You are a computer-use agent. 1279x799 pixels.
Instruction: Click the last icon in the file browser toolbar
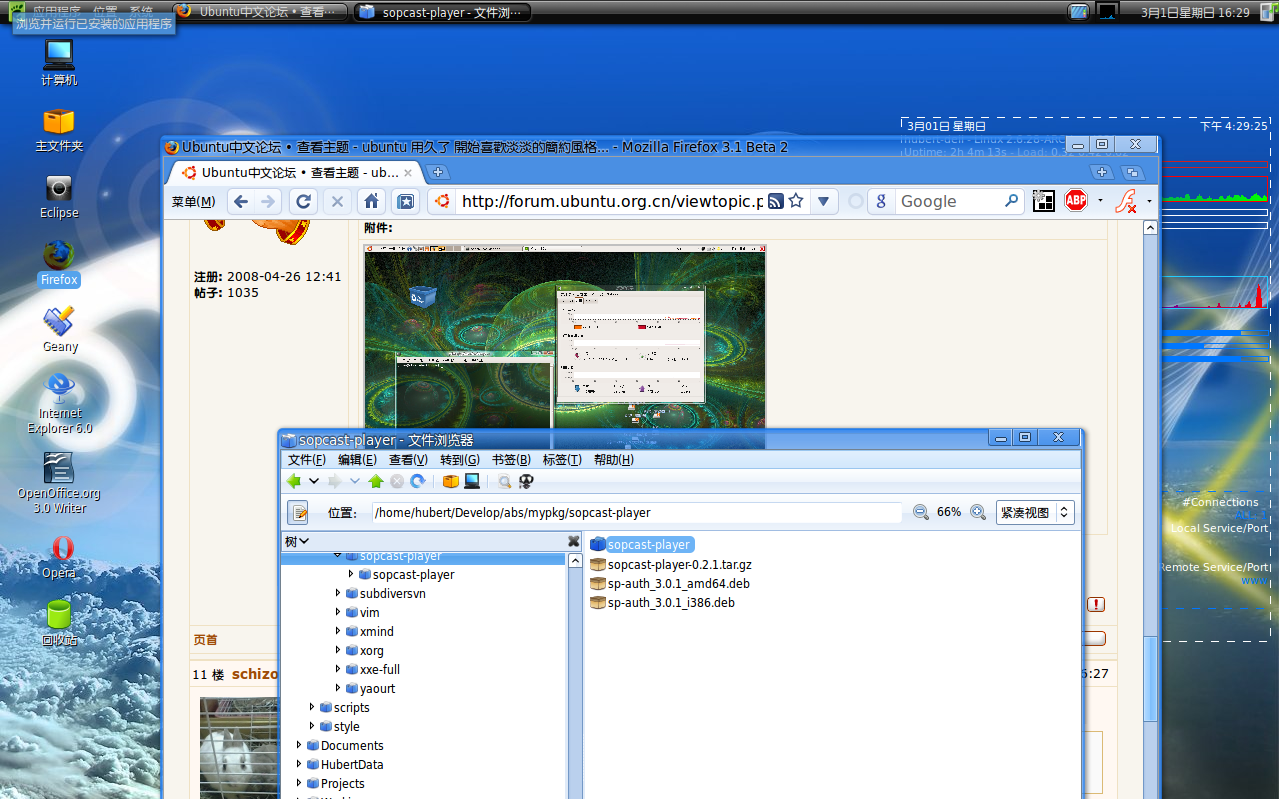[x=526, y=481]
